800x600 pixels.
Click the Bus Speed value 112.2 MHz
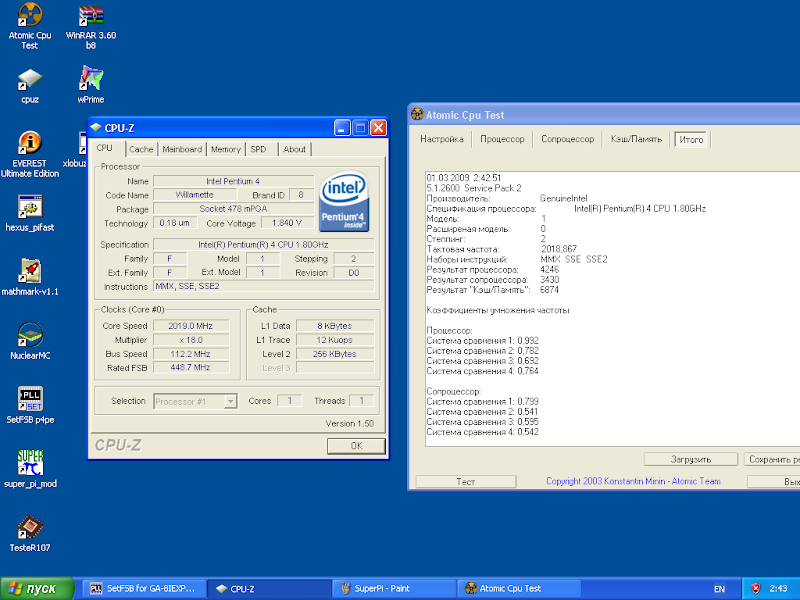click(x=191, y=354)
